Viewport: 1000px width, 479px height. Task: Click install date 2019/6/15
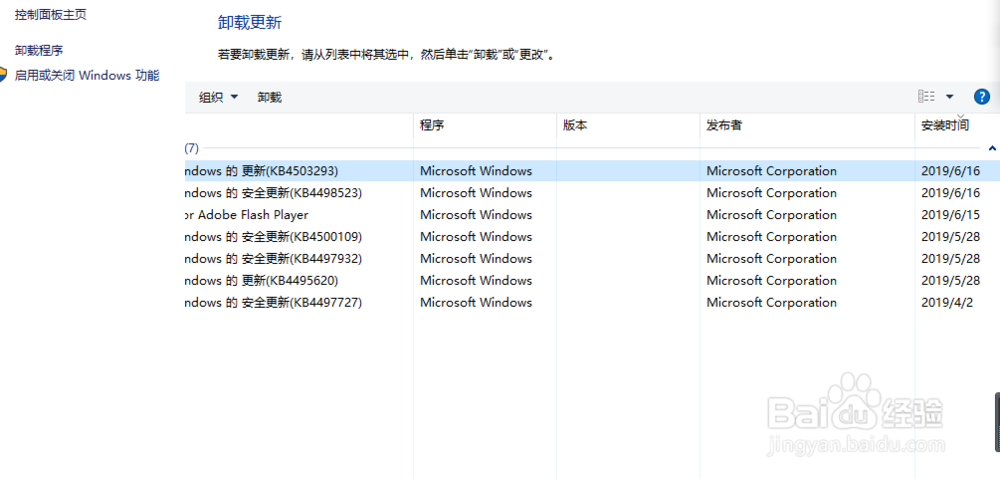(951, 215)
